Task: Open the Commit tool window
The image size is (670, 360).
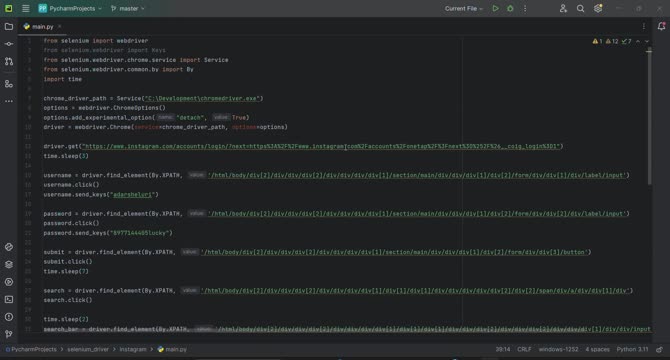Action: [x=9, y=44]
